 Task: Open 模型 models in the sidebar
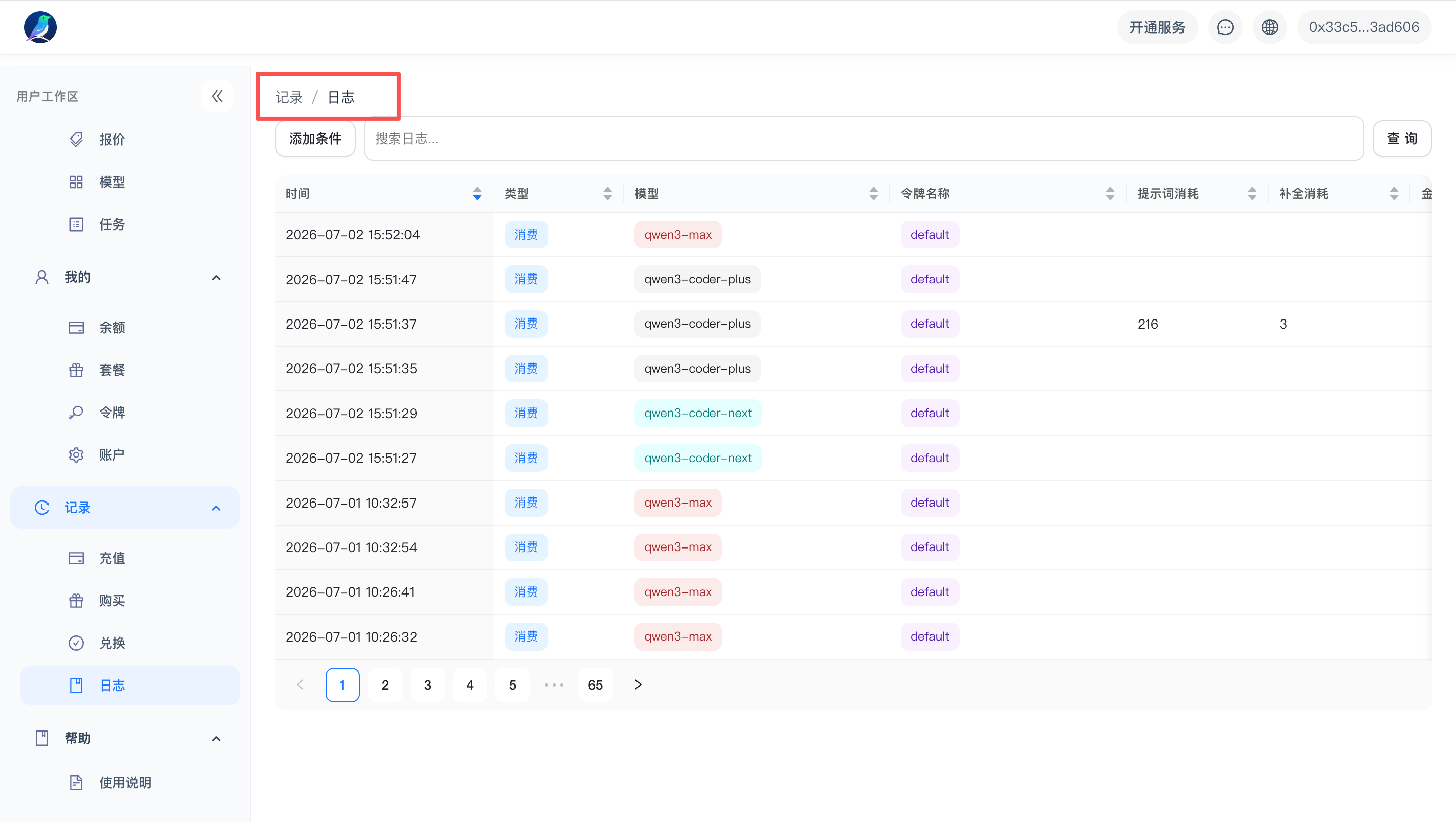112,181
